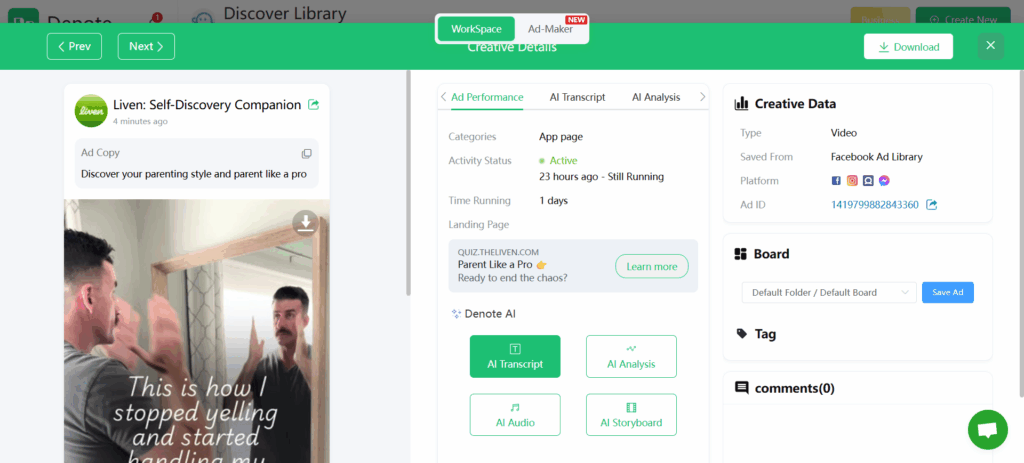This screenshot has width=1024, height=463.
Task: Open the AI Transcript tab
Action: point(577,97)
